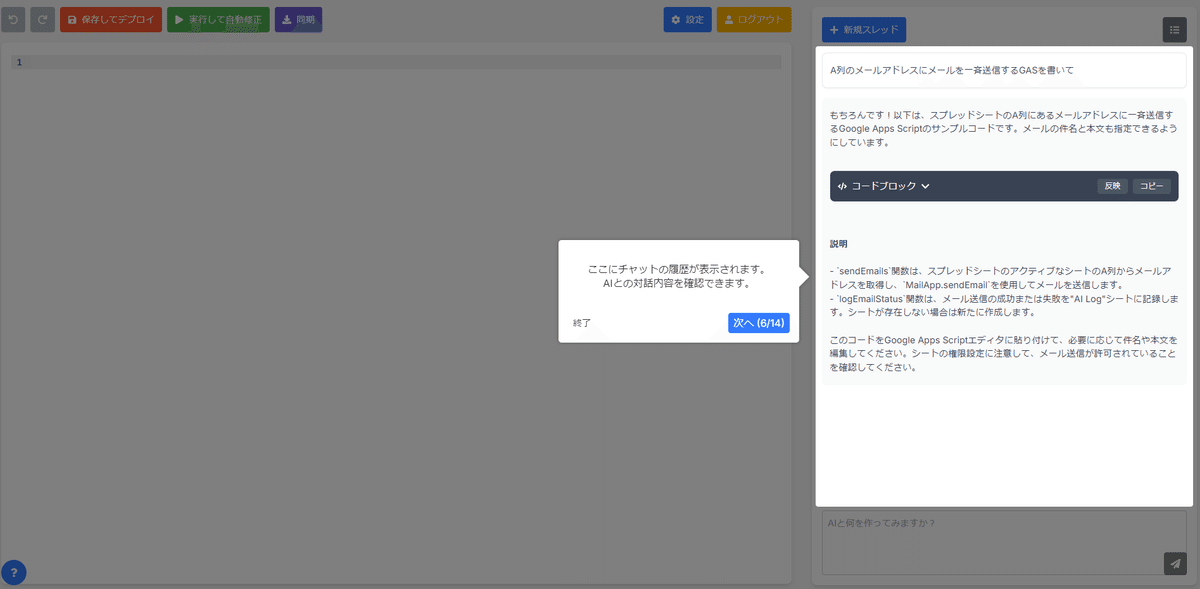Image resolution: width=1200 pixels, height=589 pixels.
Task: Send a chat message with the paper plane icon
Action: [1173, 562]
